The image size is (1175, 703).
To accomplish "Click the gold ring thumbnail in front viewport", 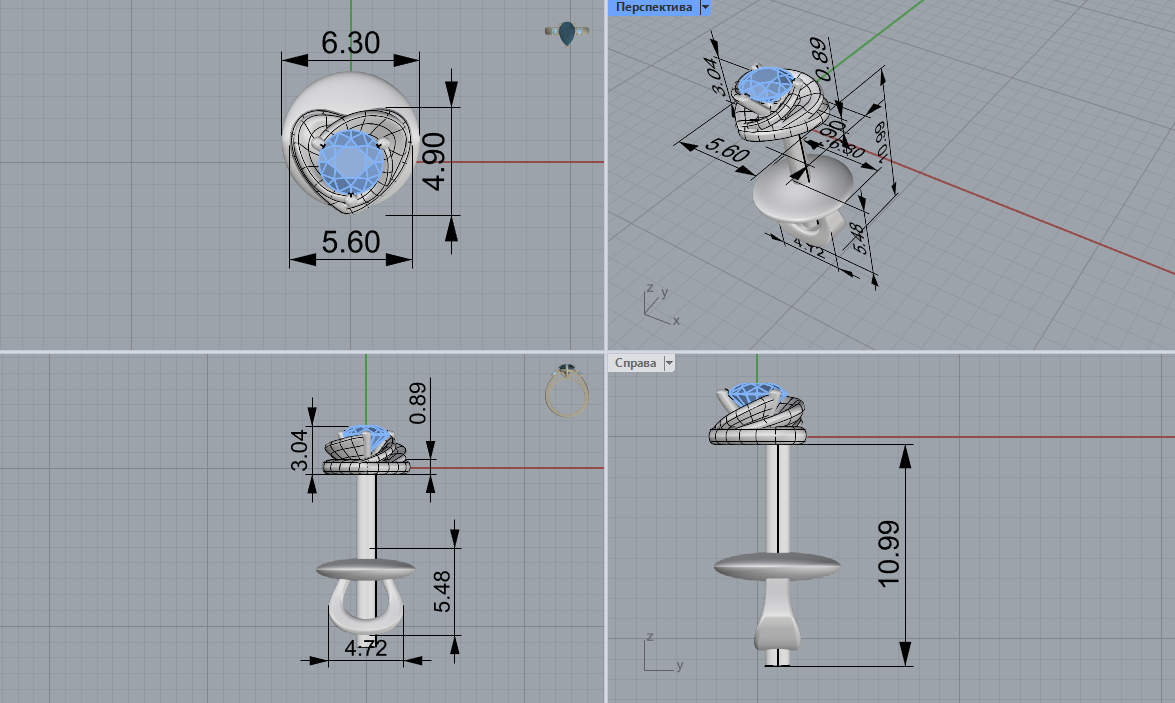I will click(x=567, y=390).
